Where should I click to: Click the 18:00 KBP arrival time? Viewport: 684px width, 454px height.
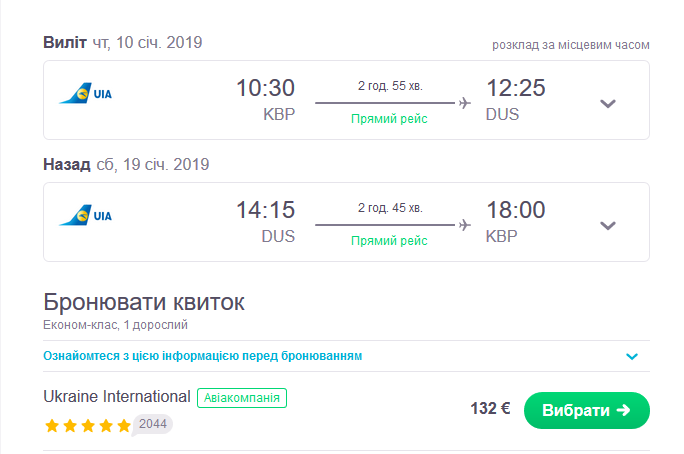point(515,211)
